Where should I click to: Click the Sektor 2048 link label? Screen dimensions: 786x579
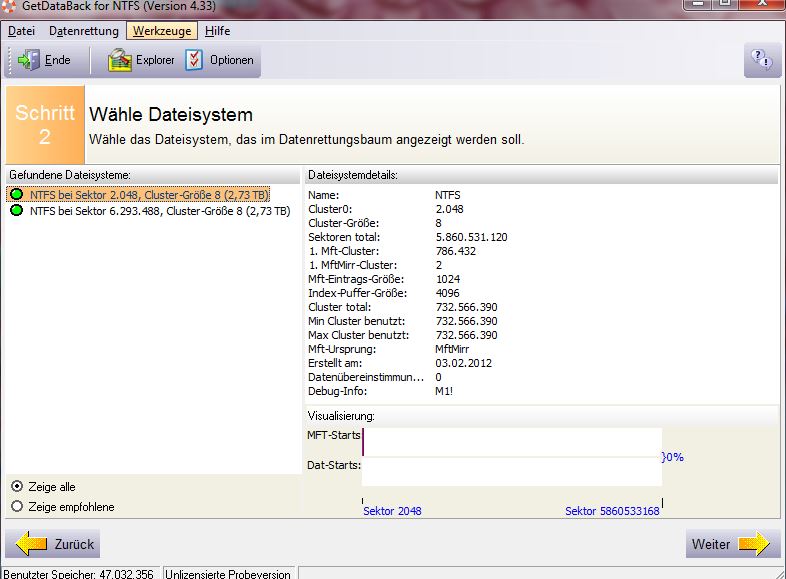pos(392,511)
